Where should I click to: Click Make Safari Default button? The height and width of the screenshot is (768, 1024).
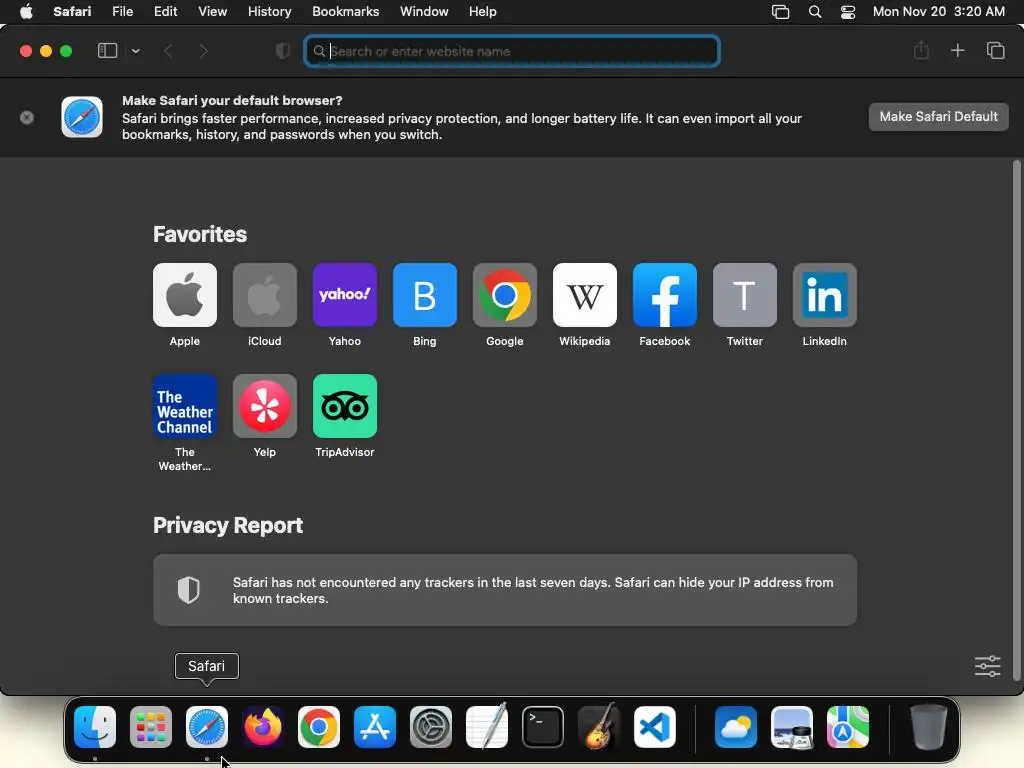click(x=938, y=117)
